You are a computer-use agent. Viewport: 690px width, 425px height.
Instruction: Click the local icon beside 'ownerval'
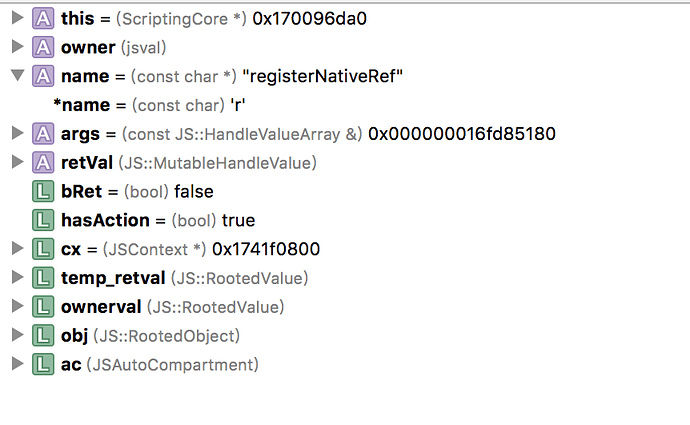point(43,307)
